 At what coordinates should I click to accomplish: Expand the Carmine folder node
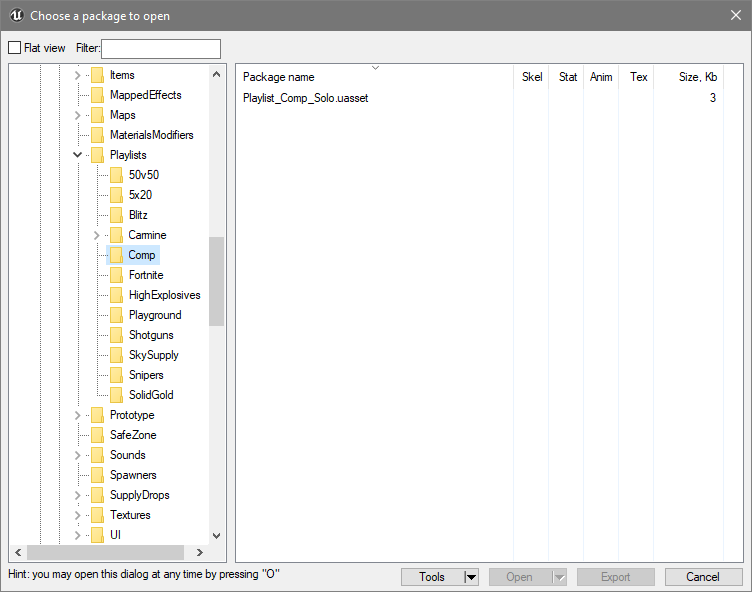[x=96, y=235]
